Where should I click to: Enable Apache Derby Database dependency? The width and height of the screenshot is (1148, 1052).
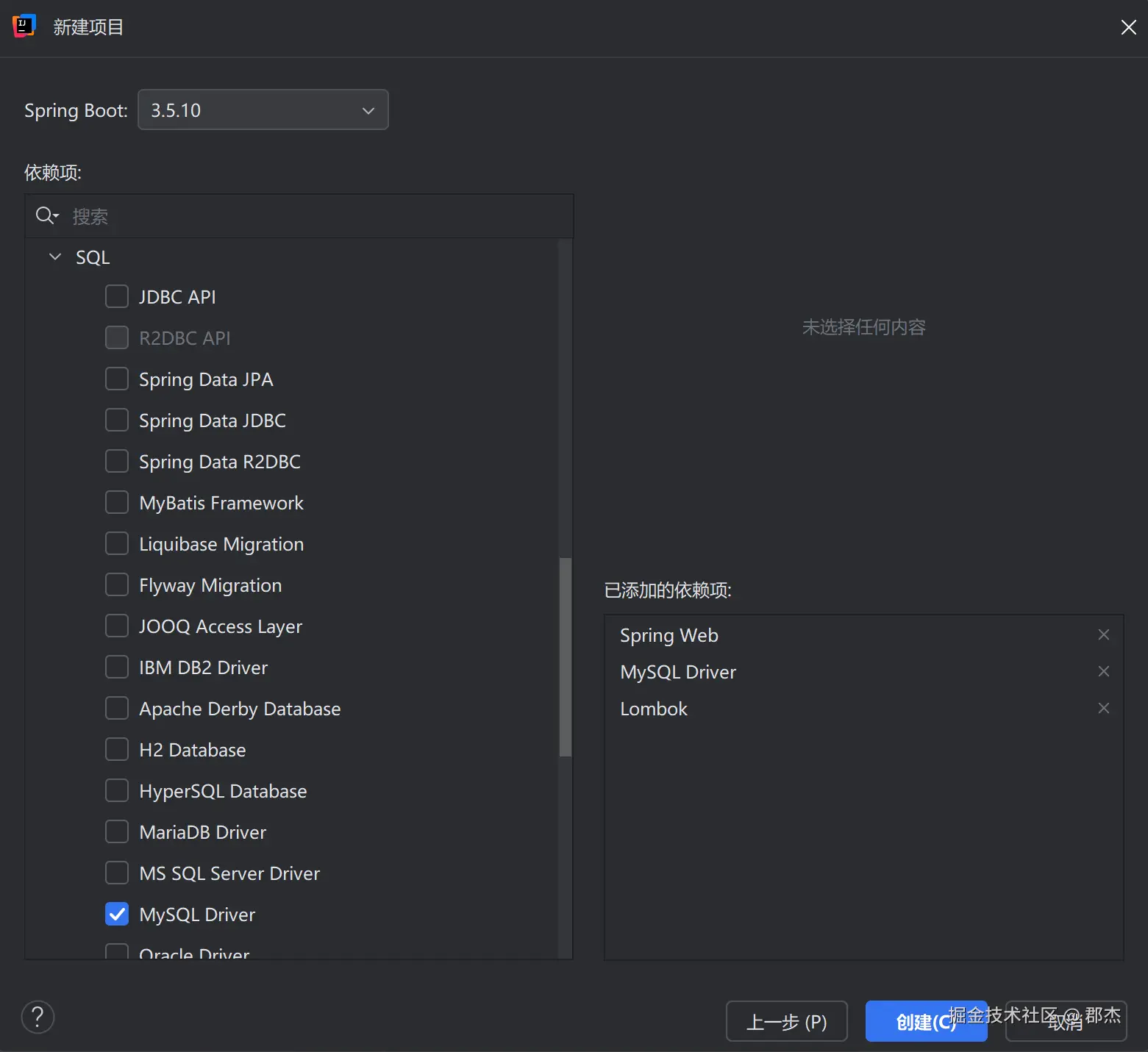(117, 708)
